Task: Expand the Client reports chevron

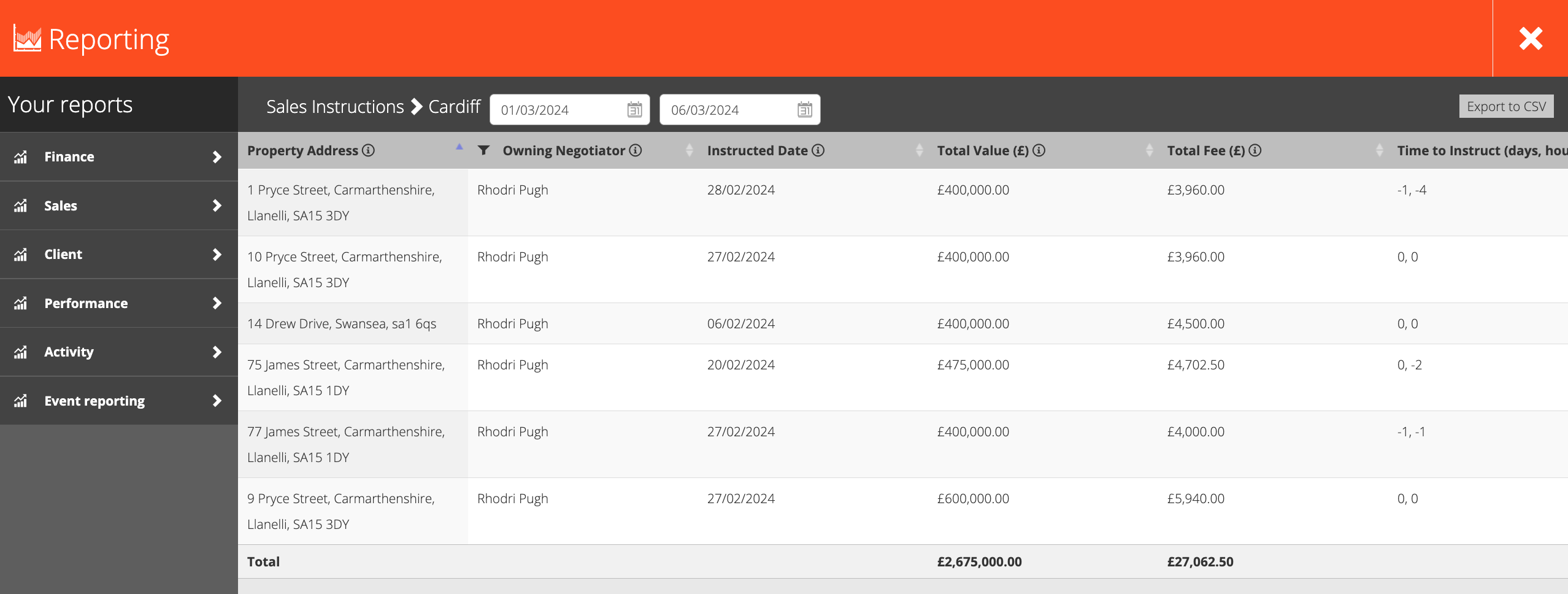Action: [x=217, y=254]
